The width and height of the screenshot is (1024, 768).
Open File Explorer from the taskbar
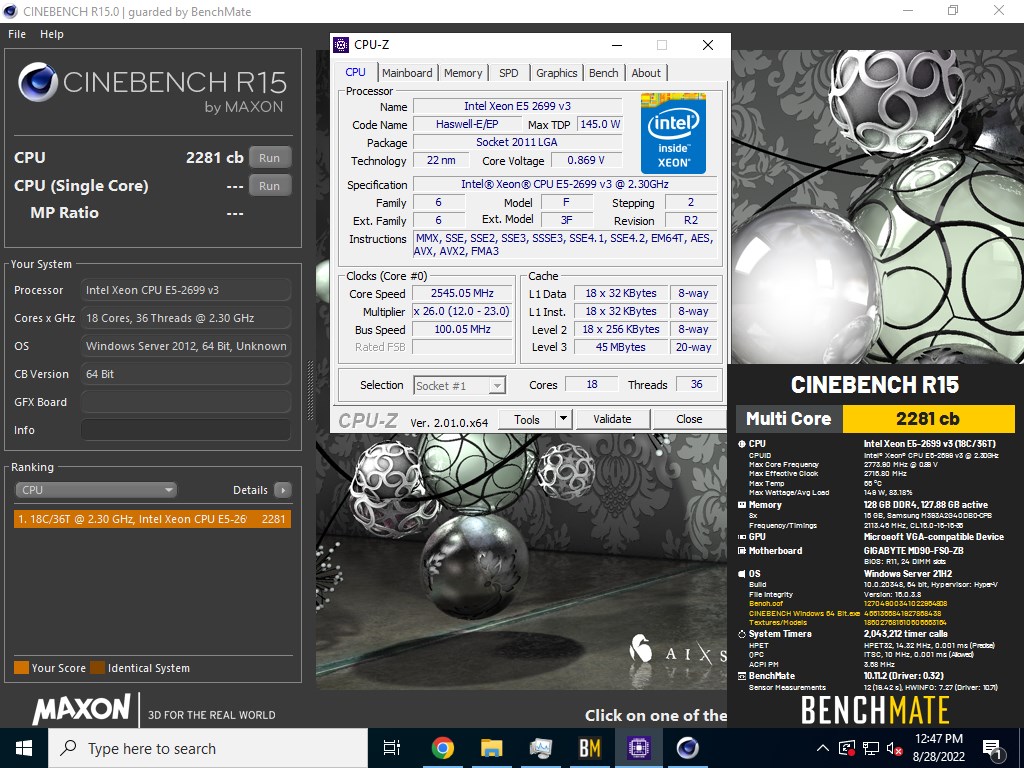coord(491,748)
